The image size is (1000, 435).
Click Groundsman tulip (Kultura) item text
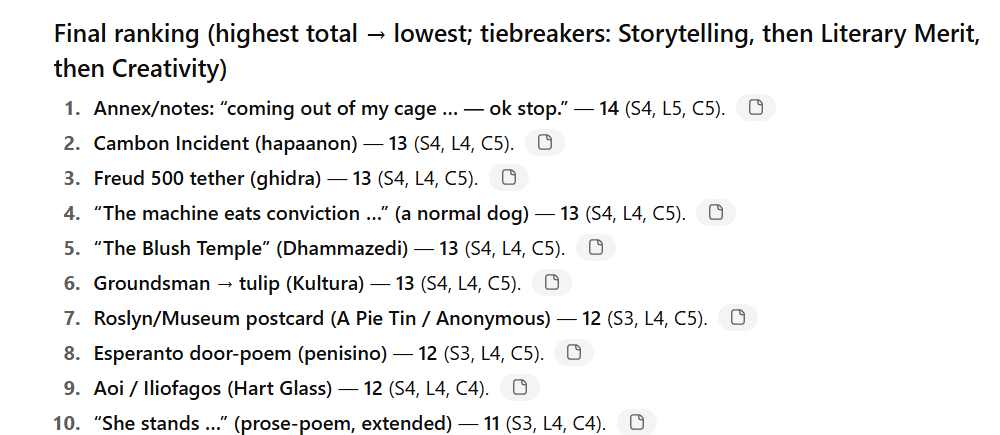(x=229, y=283)
